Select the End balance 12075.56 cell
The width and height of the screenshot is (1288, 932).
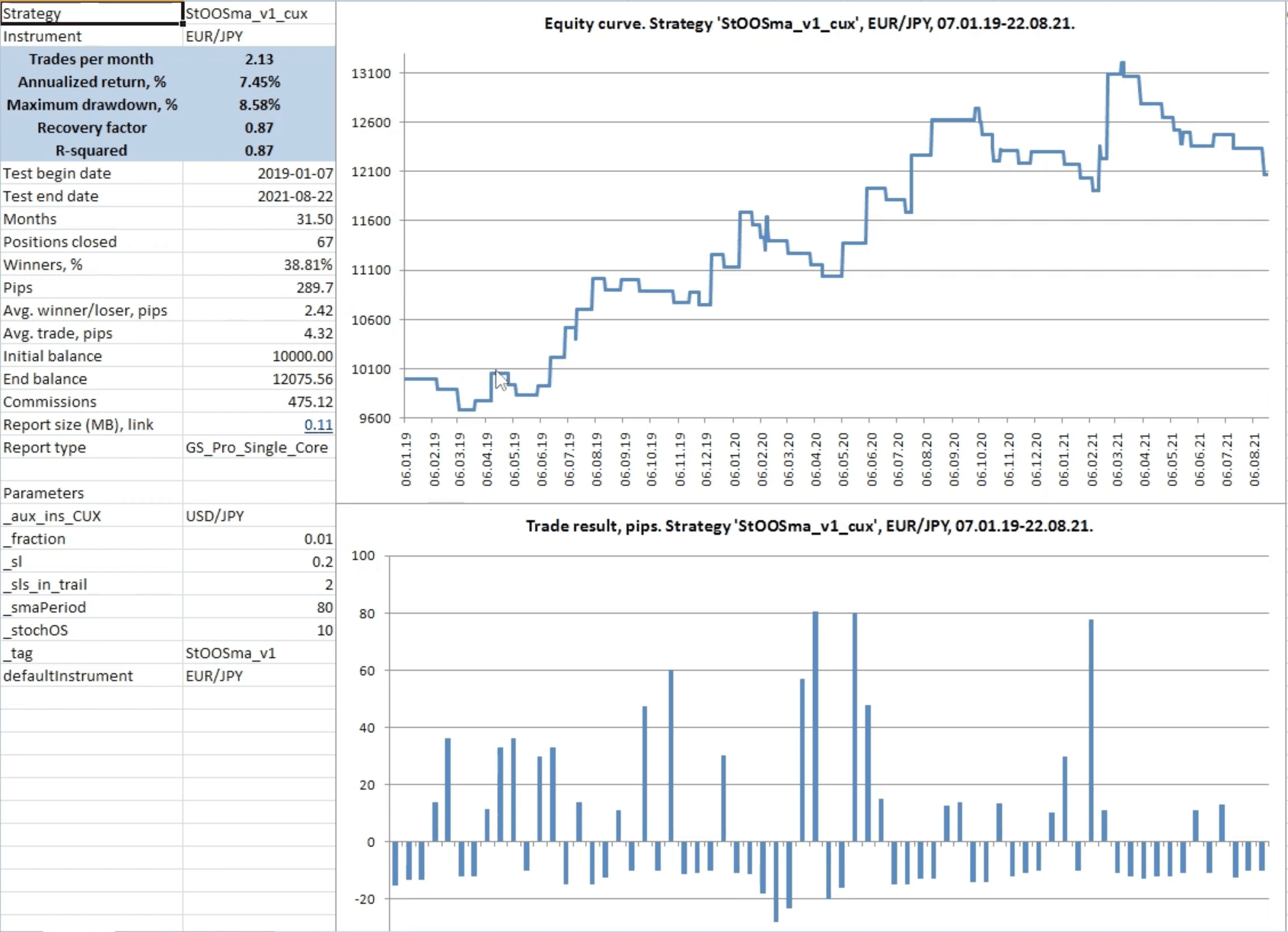tap(259, 378)
